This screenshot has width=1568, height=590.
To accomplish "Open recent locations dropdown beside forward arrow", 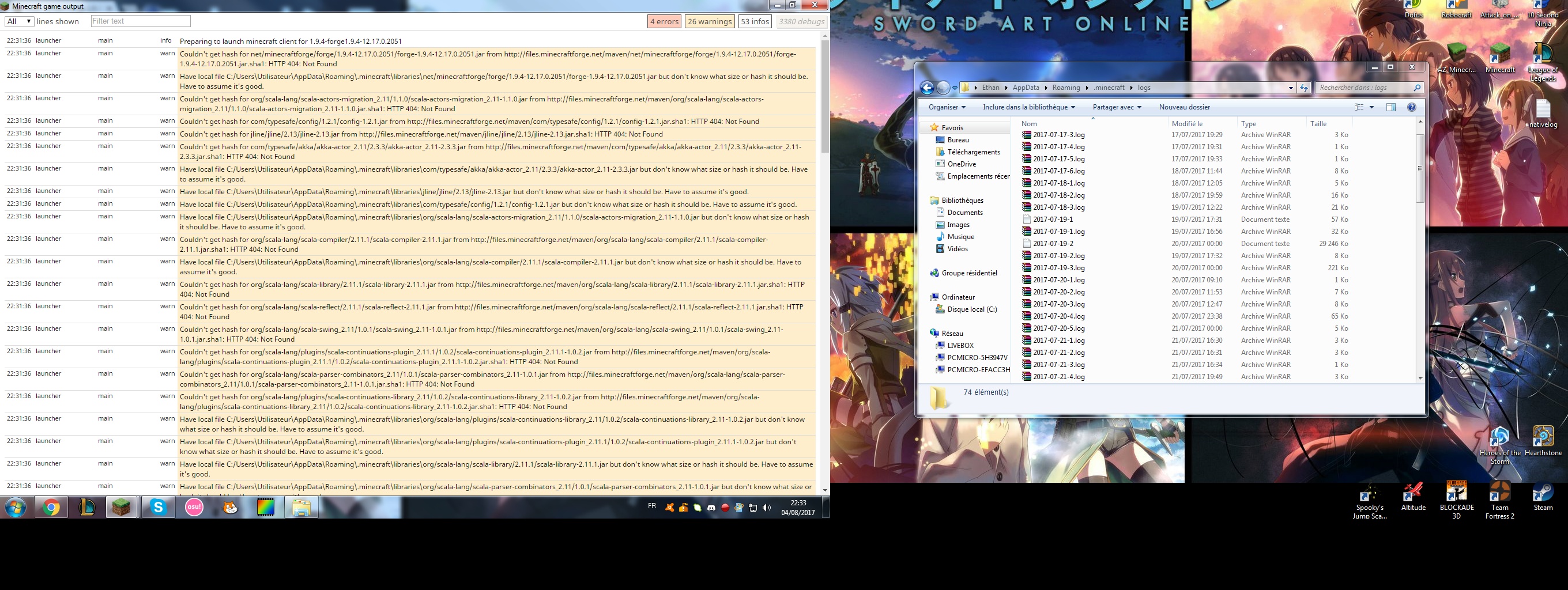I will pyautogui.click(x=955, y=88).
